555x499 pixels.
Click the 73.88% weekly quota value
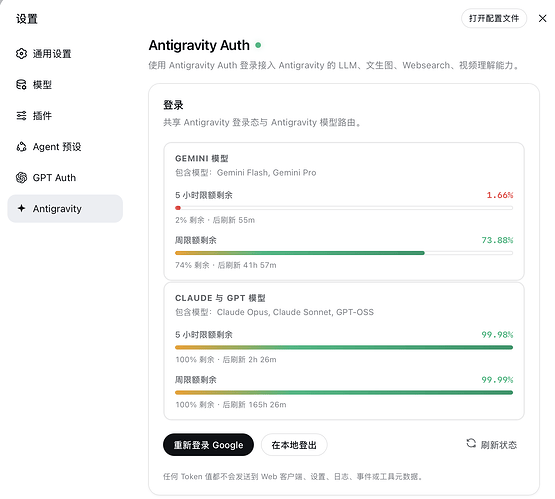pos(497,240)
